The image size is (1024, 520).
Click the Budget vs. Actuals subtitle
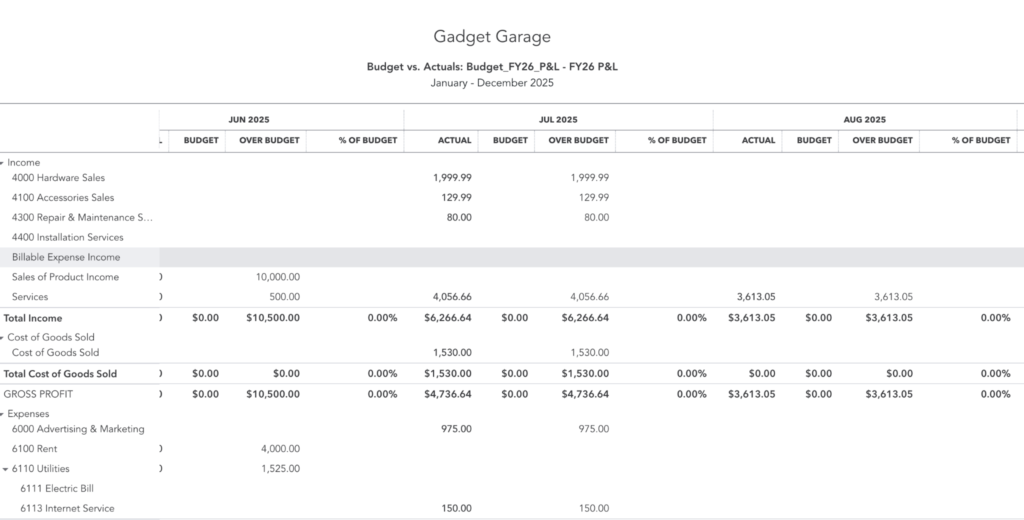point(492,67)
